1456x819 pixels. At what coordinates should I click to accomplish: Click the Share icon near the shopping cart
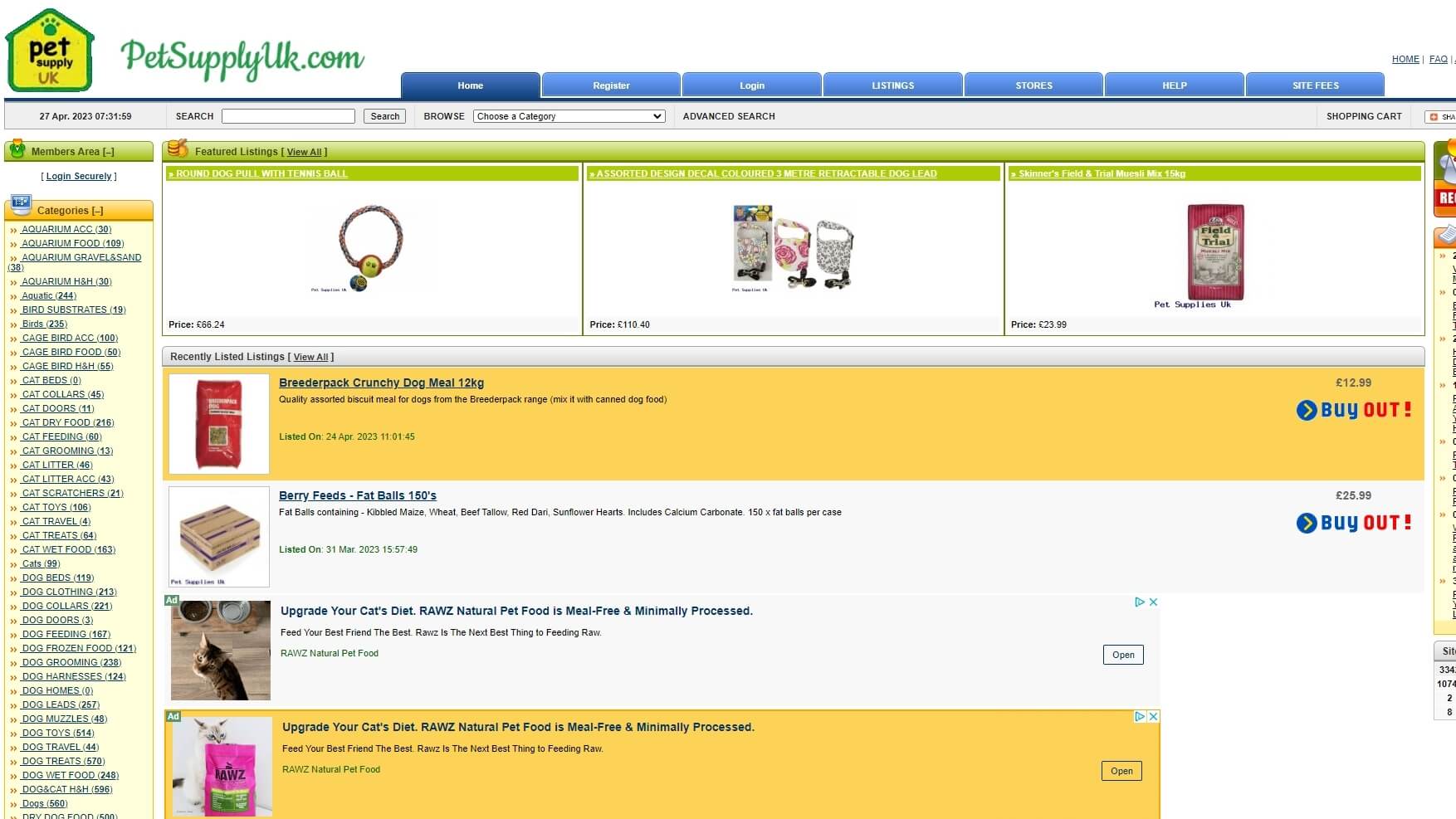1435,116
